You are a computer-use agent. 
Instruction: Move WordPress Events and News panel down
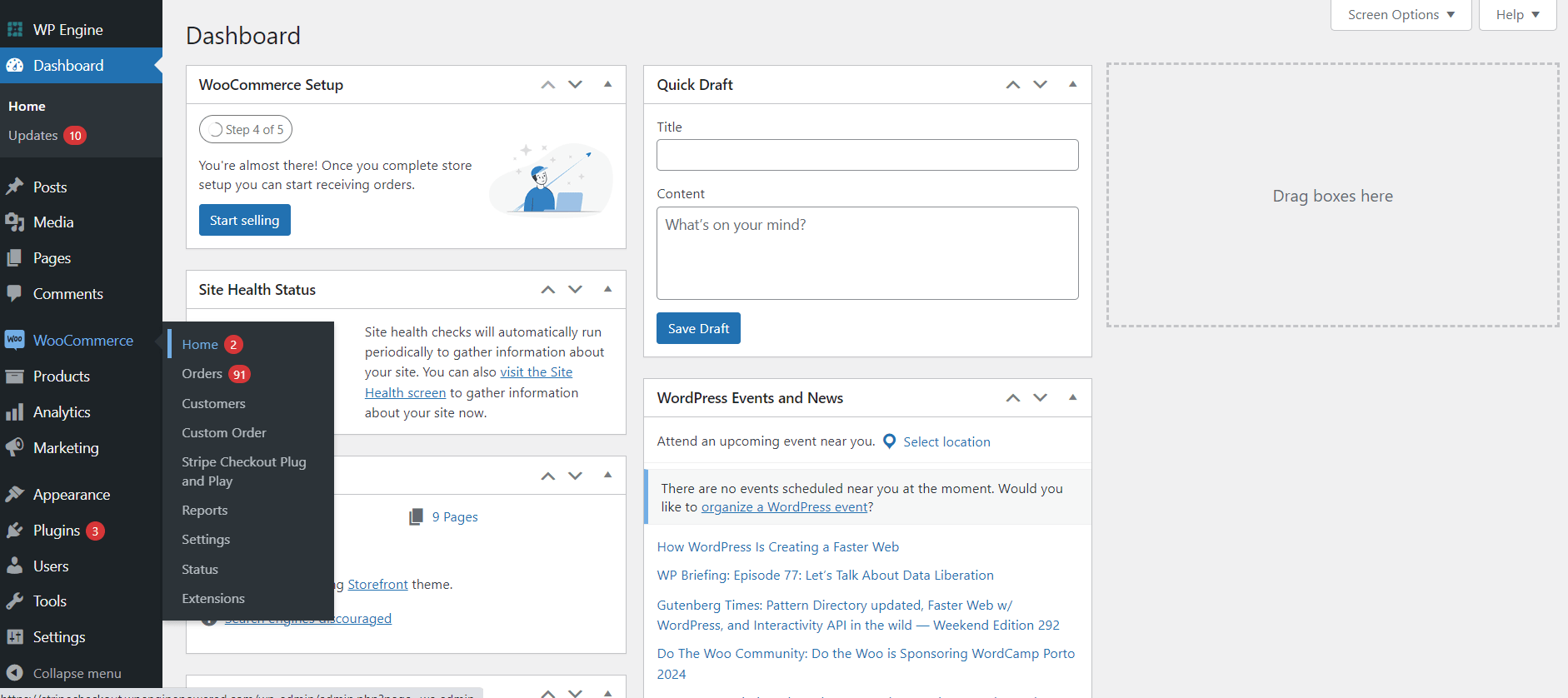1040,397
